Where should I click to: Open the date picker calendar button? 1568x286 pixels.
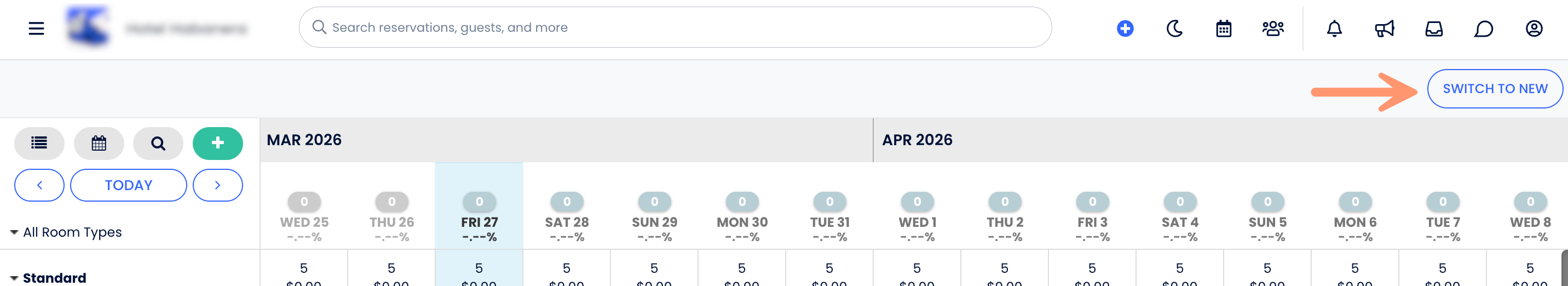[99, 143]
